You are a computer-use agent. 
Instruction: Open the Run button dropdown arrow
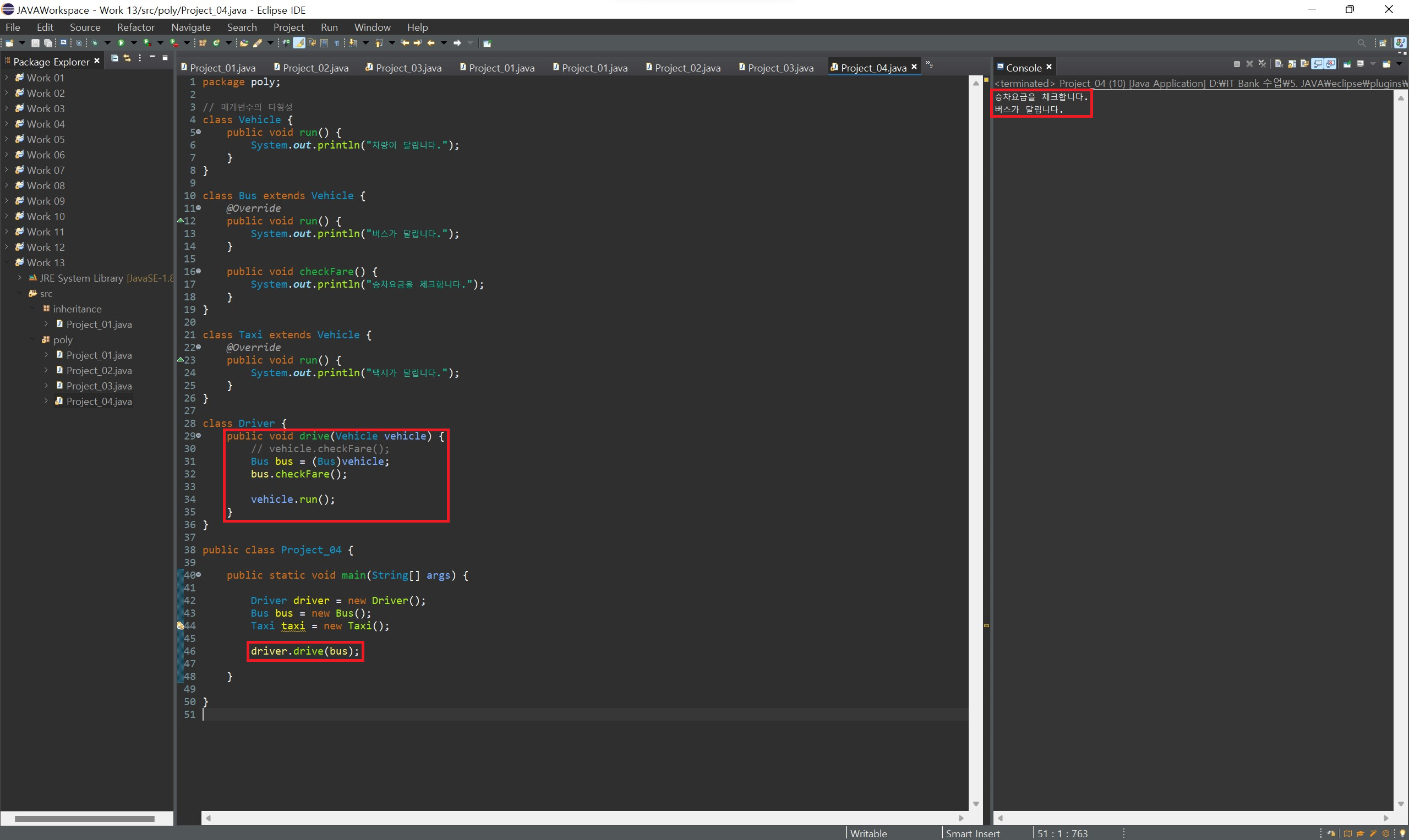134,43
